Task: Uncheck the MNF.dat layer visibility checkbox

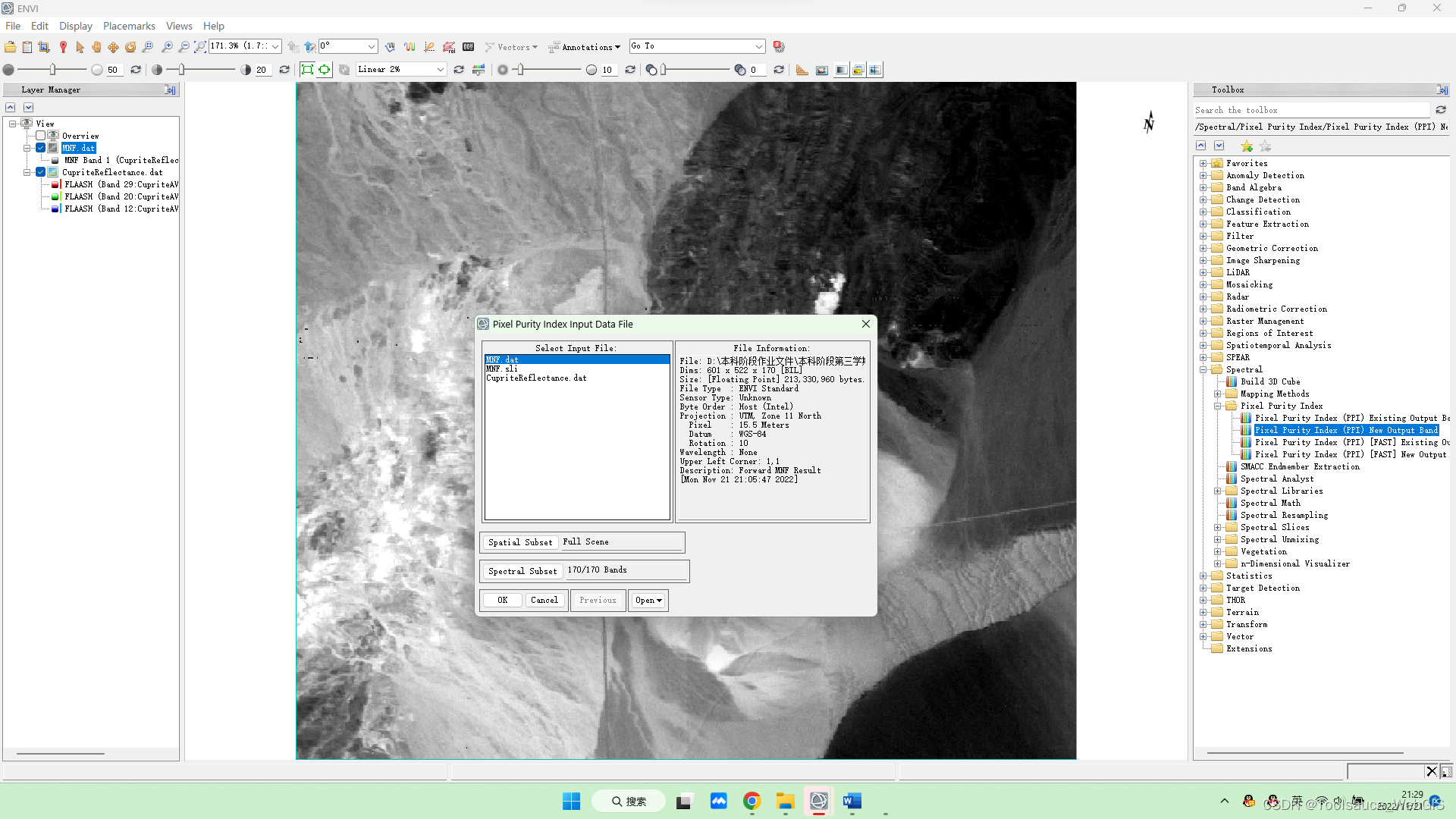Action: click(41, 148)
